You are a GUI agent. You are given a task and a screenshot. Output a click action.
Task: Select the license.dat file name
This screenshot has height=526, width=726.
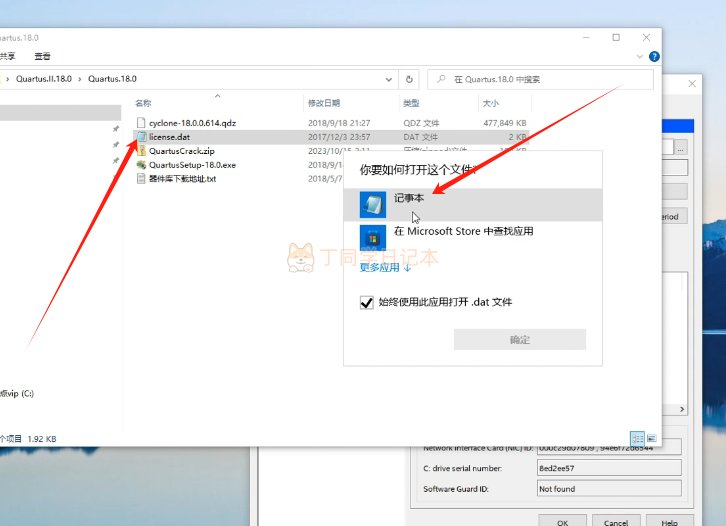click(169, 137)
